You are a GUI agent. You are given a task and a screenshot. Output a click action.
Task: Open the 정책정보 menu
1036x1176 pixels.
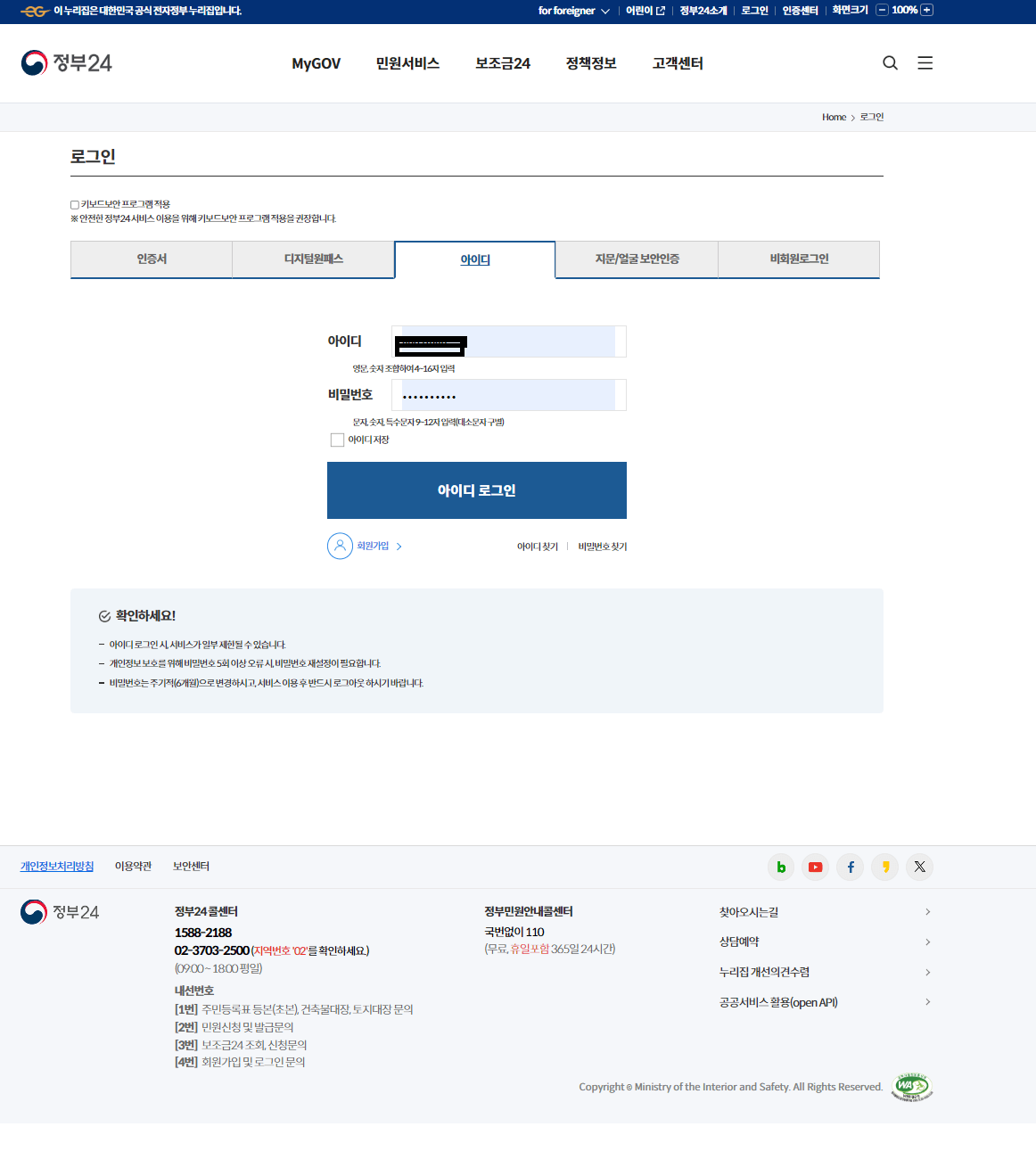(x=591, y=63)
